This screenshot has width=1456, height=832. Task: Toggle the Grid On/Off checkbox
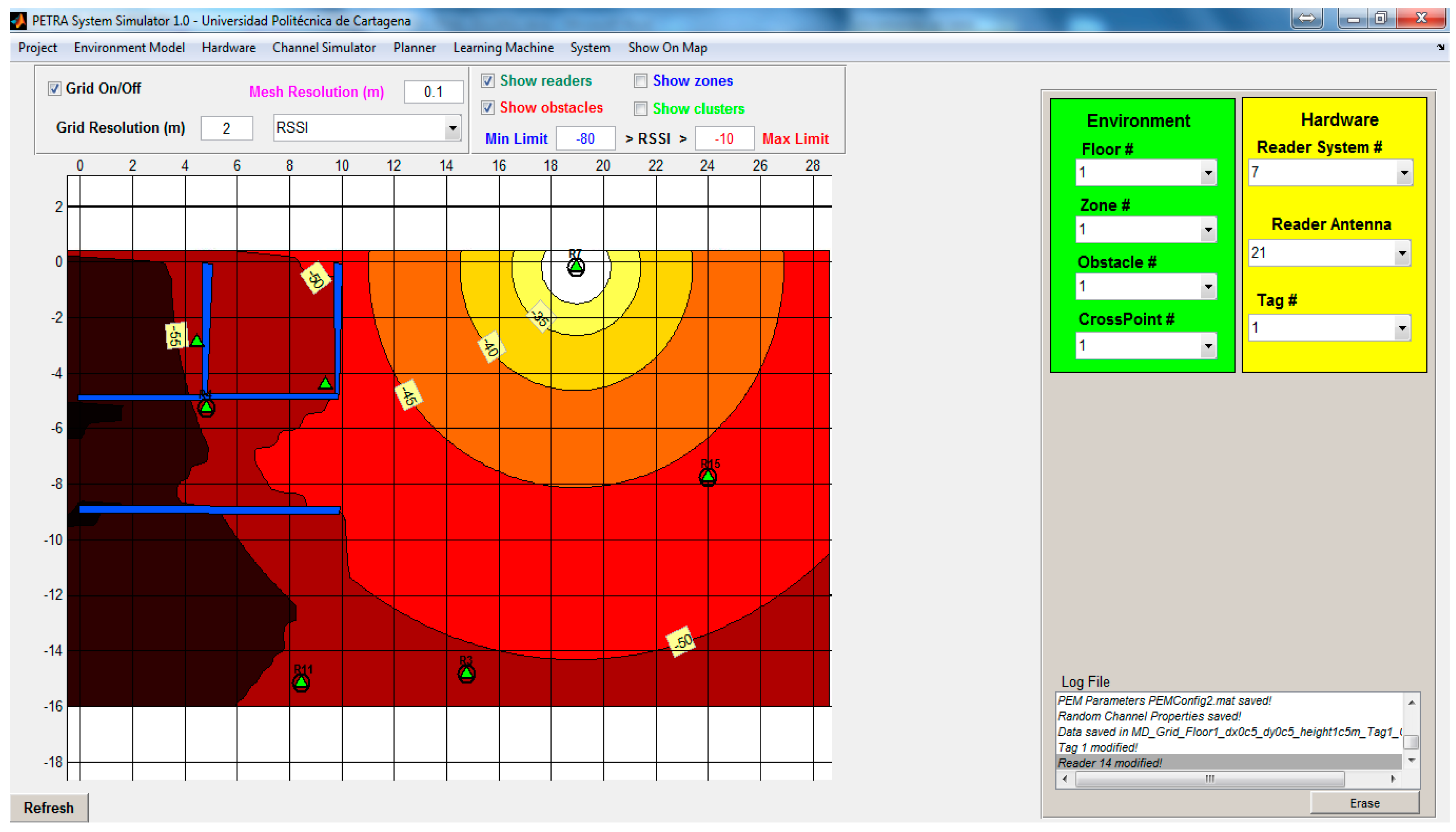54,89
